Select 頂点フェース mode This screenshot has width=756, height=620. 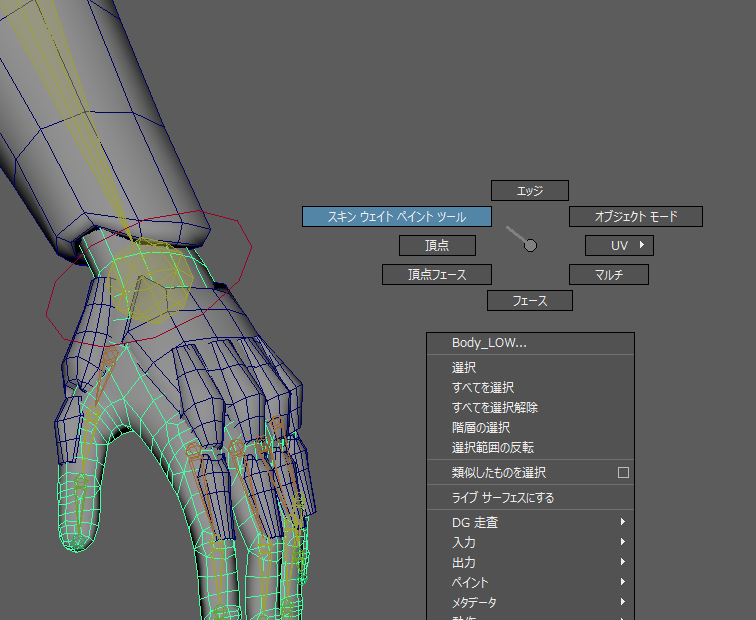point(437,274)
